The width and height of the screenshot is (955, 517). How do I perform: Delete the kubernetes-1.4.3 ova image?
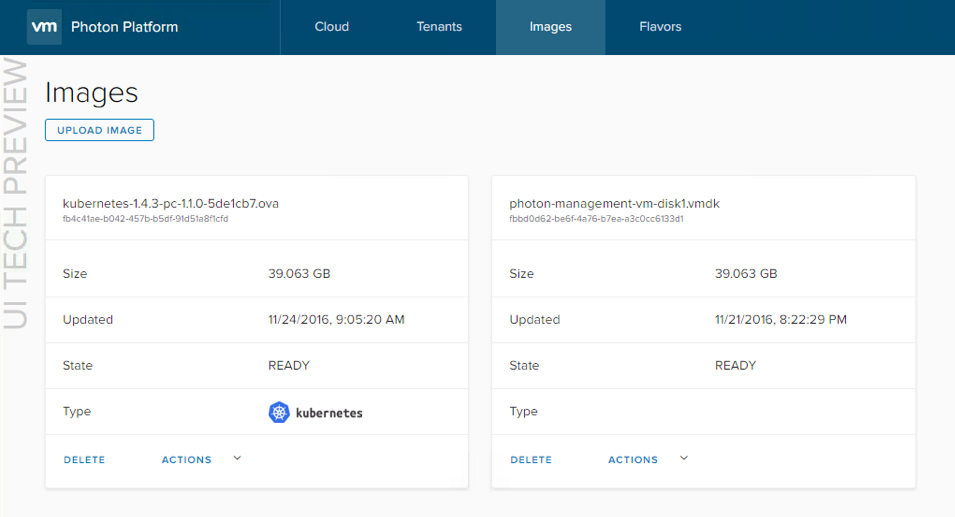tap(84, 460)
